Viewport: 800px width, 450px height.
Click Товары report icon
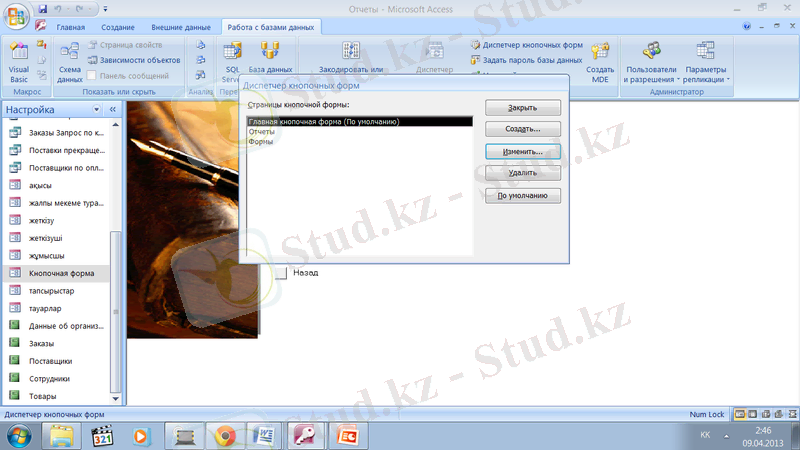(15, 395)
